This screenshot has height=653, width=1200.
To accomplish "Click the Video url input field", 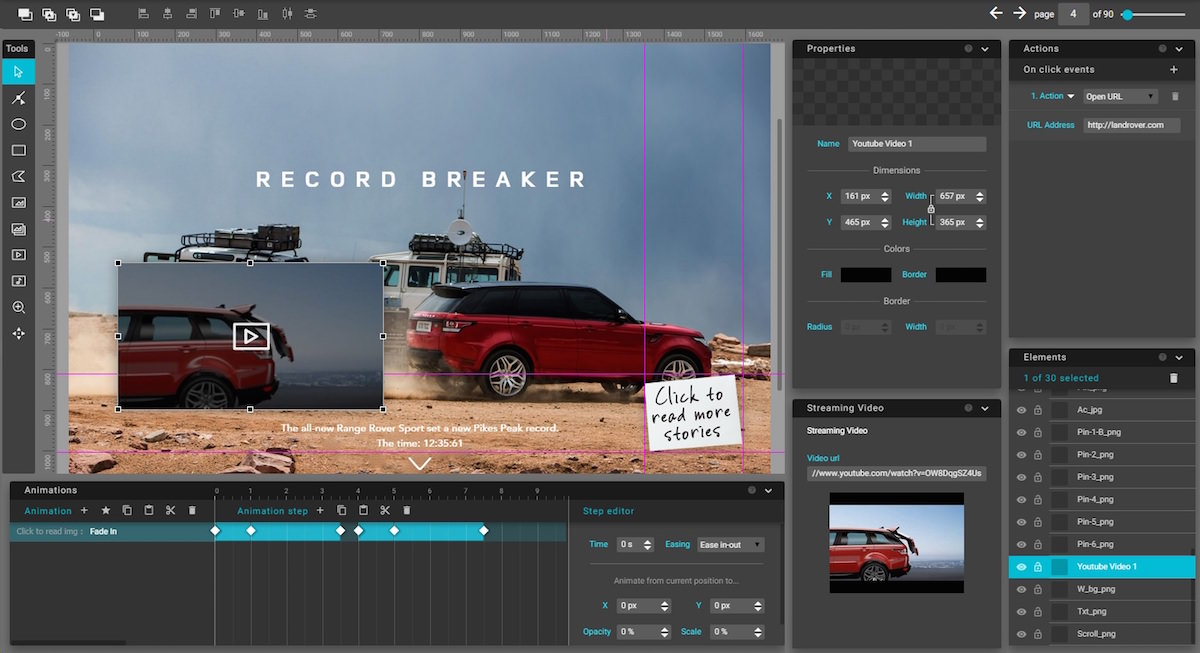I will point(897,473).
